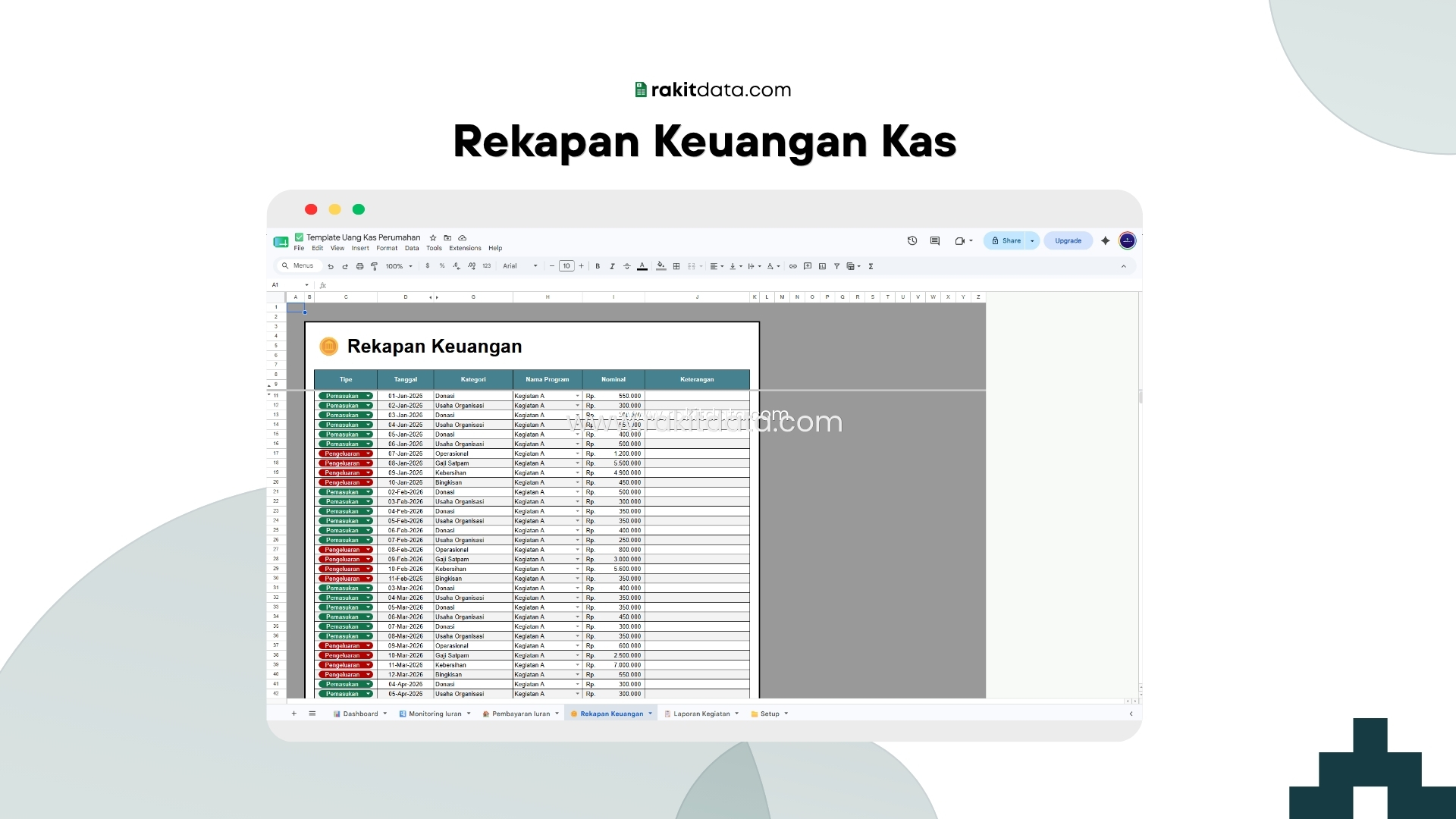This screenshot has height=819, width=1456.
Task: Click the A1 name box
Action: pos(290,285)
